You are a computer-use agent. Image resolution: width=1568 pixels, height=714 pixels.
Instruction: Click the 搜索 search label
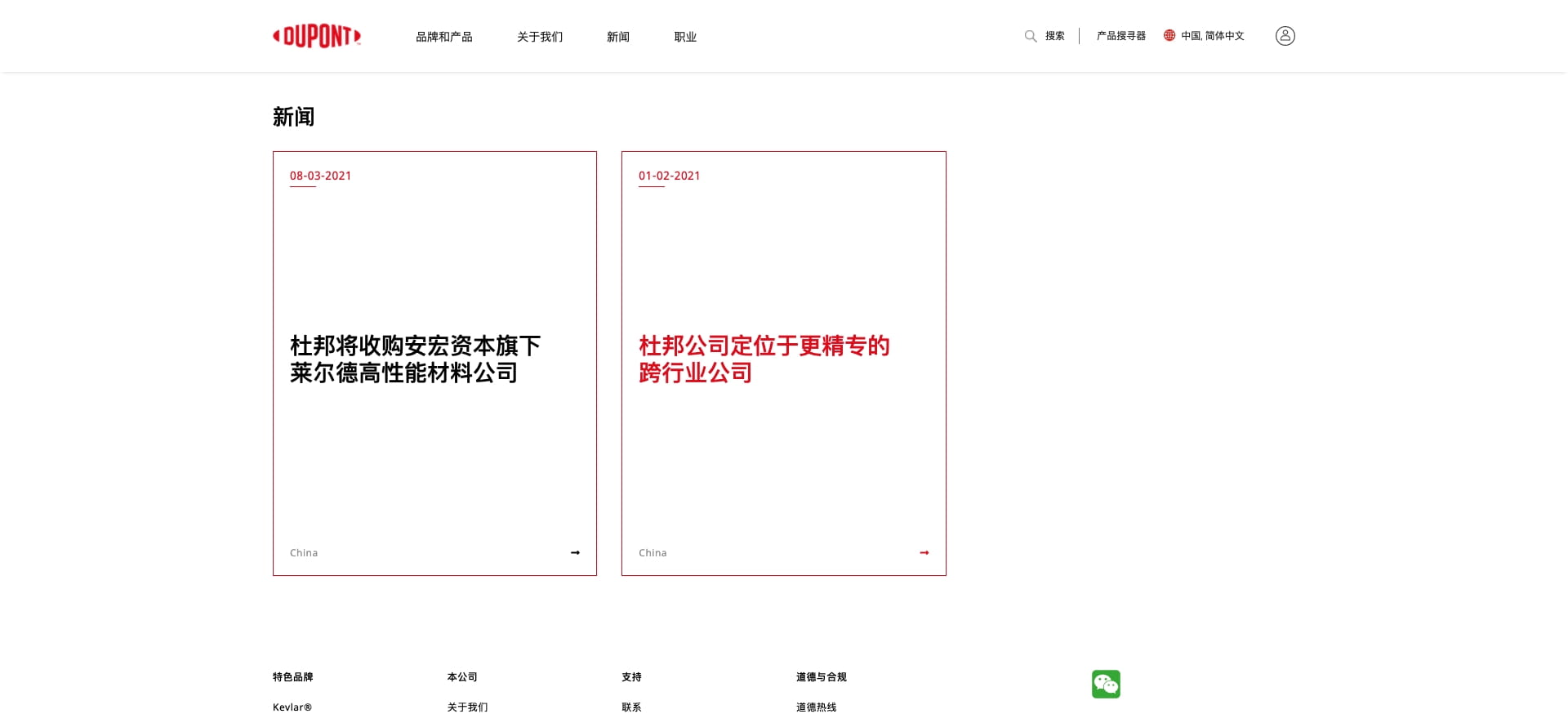pos(1054,36)
